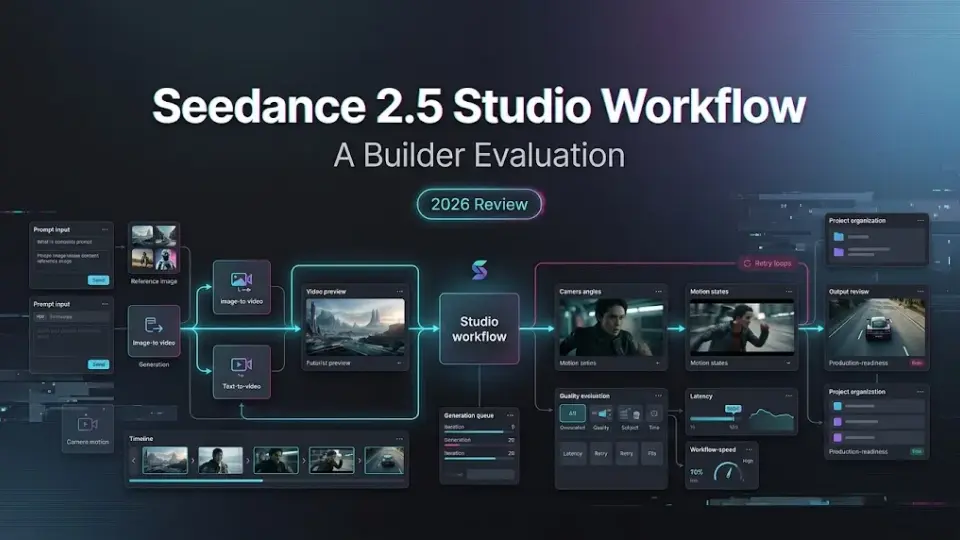Select the car clip in Timeline
Image resolution: width=960 pixels, height=540 pixels.
pyautogui.click(x=384, y=460)
